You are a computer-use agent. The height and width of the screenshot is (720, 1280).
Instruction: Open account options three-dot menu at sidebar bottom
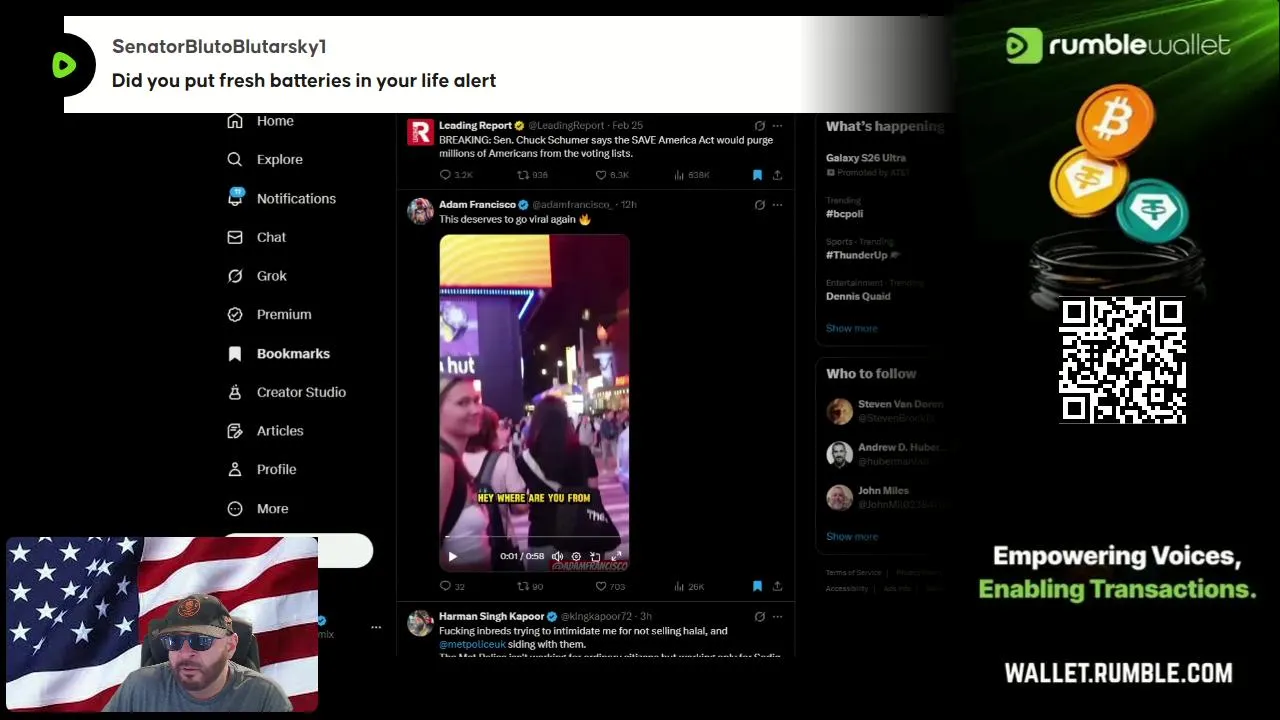pos(376,627)
